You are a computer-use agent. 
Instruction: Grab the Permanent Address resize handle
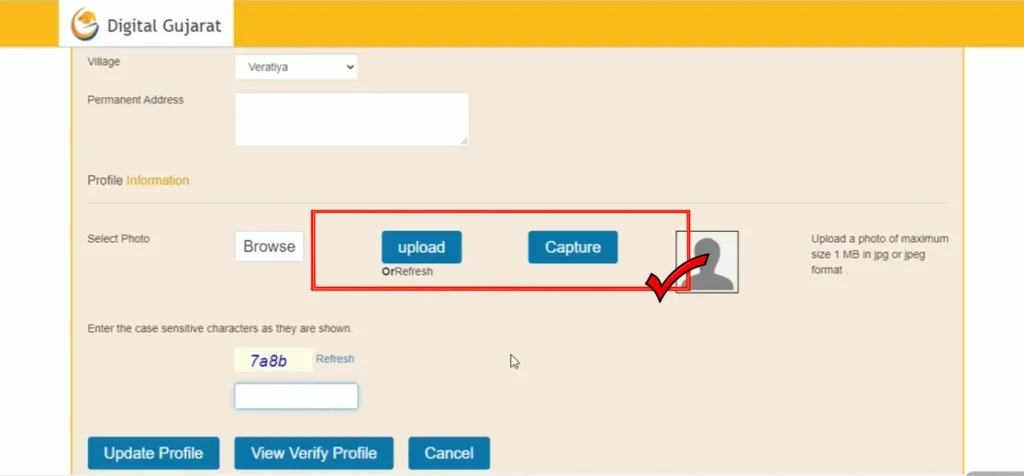click(x=464, y=141)
